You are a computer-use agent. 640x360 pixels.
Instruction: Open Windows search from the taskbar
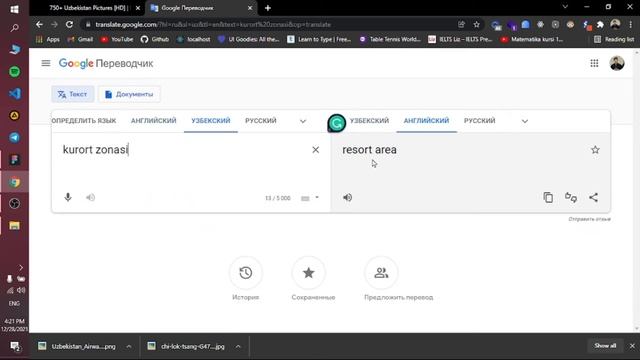14,28
